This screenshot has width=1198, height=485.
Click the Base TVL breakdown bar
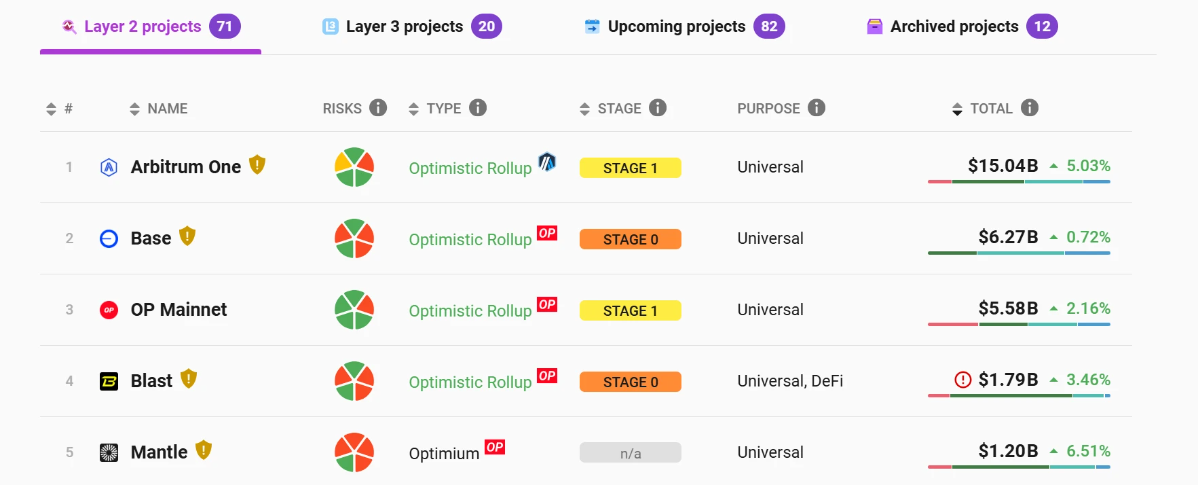point(1018,253)
